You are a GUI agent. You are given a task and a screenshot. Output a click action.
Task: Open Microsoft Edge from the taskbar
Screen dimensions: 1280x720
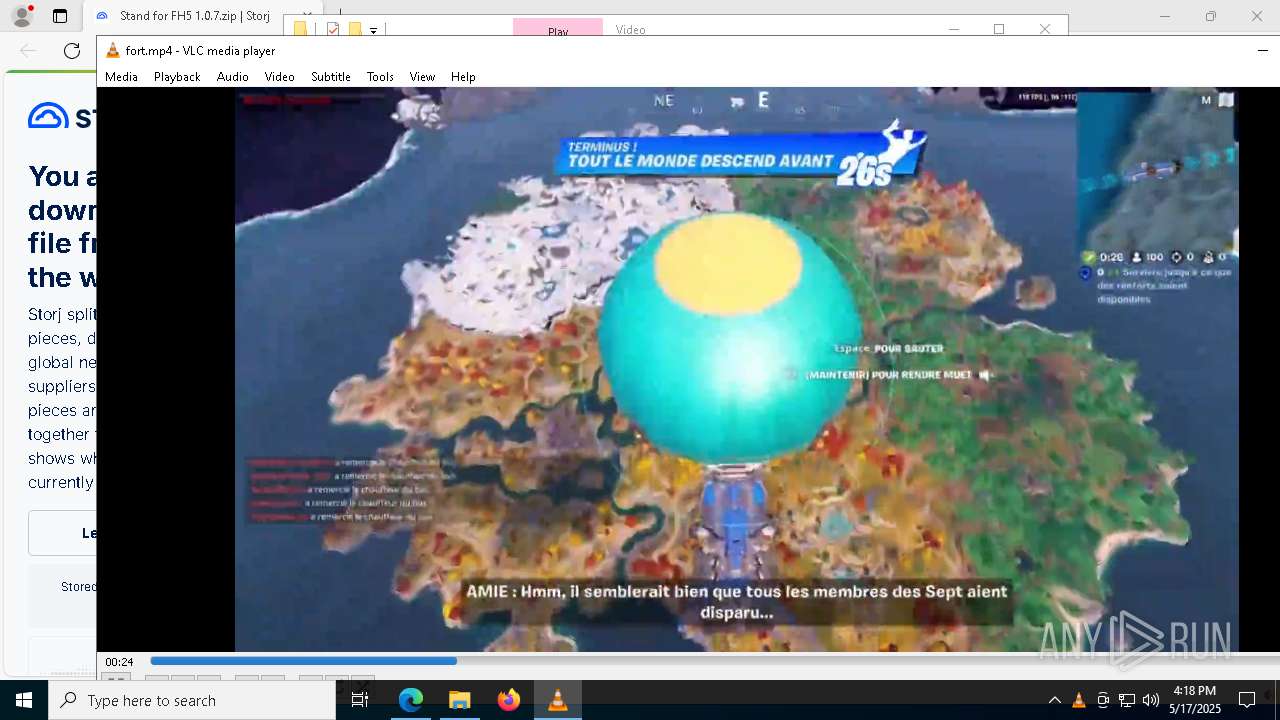(x=411, y=700)
